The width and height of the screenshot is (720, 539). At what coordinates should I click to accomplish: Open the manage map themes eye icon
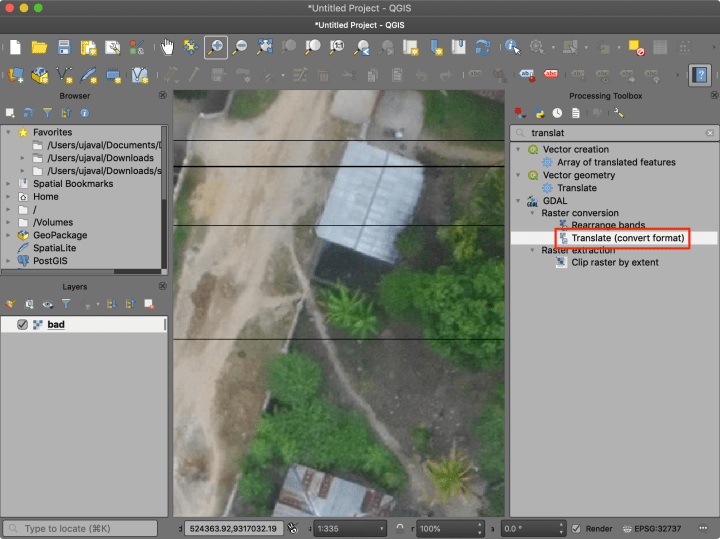tap(47, 304)
